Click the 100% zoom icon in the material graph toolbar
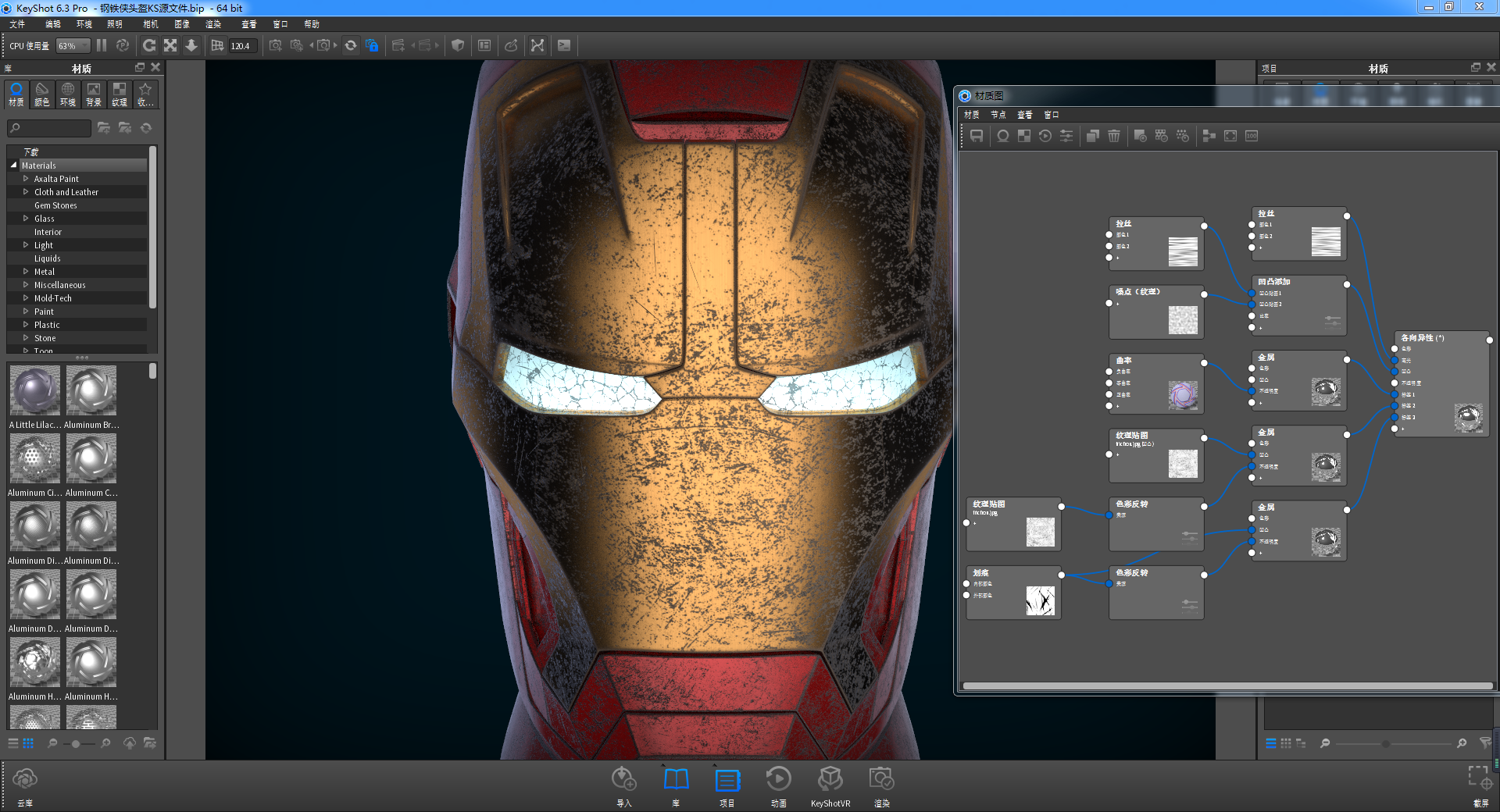Image resolution: width=1500 pixels, height=812 pixels. (x=1251, y=135)
